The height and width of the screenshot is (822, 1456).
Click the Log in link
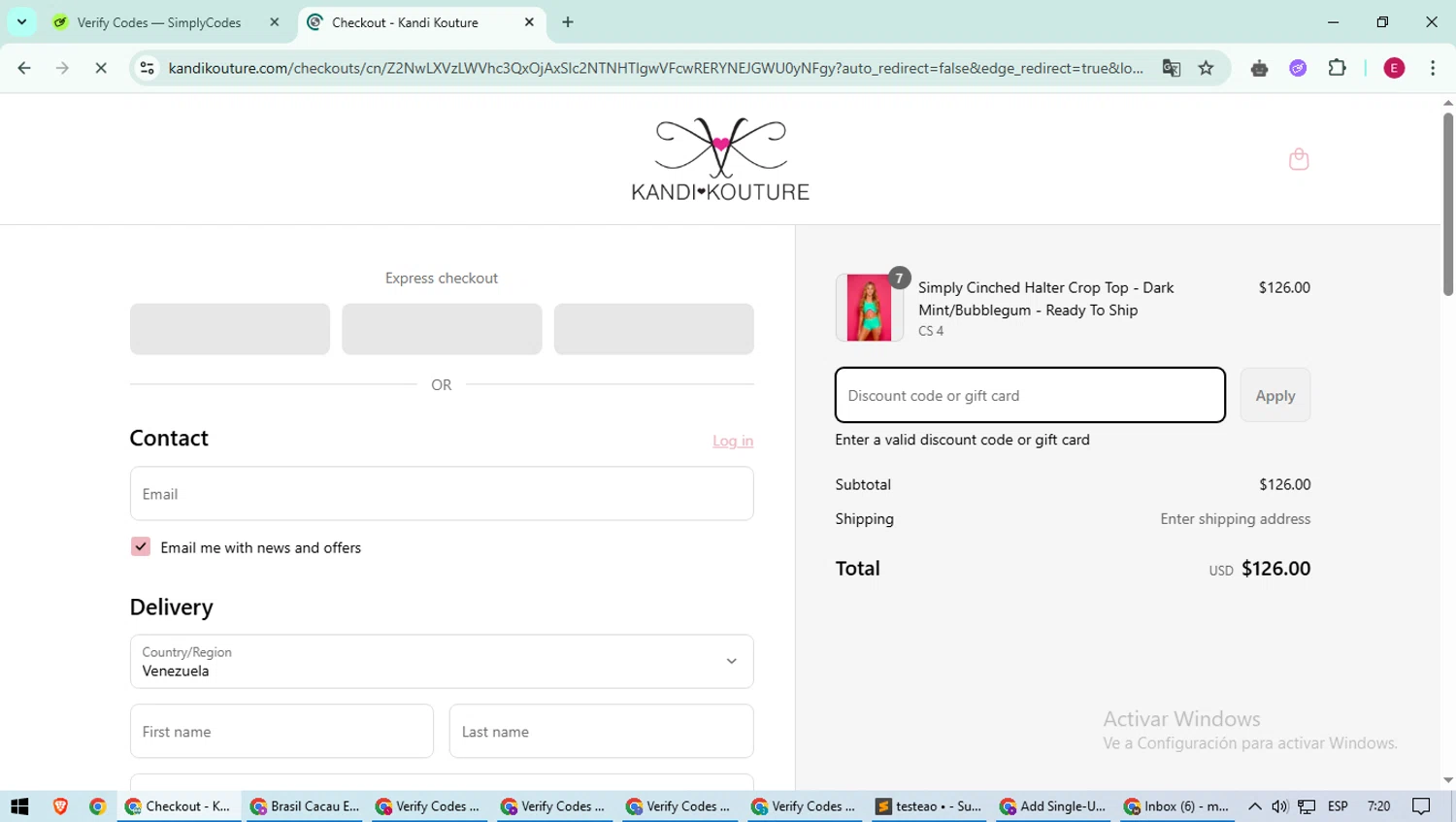tap(733, 441)
